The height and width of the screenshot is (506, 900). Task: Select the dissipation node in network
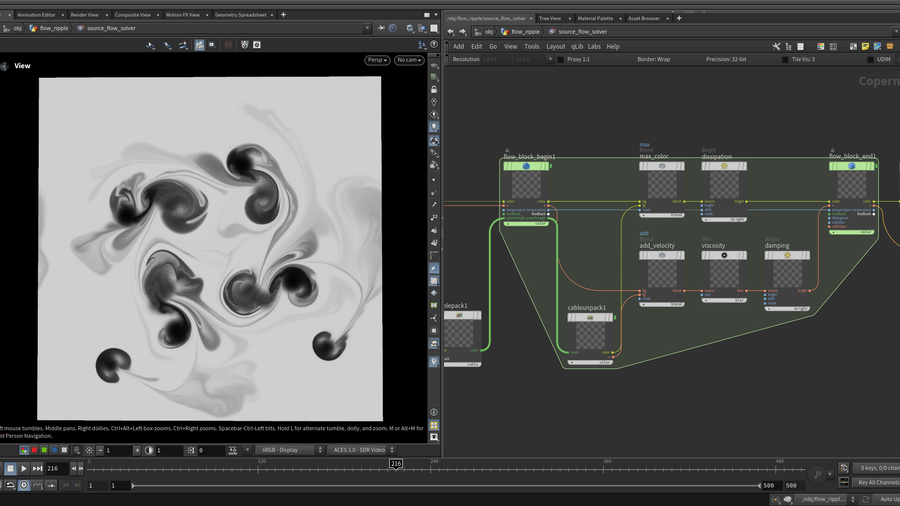[724, 185]
